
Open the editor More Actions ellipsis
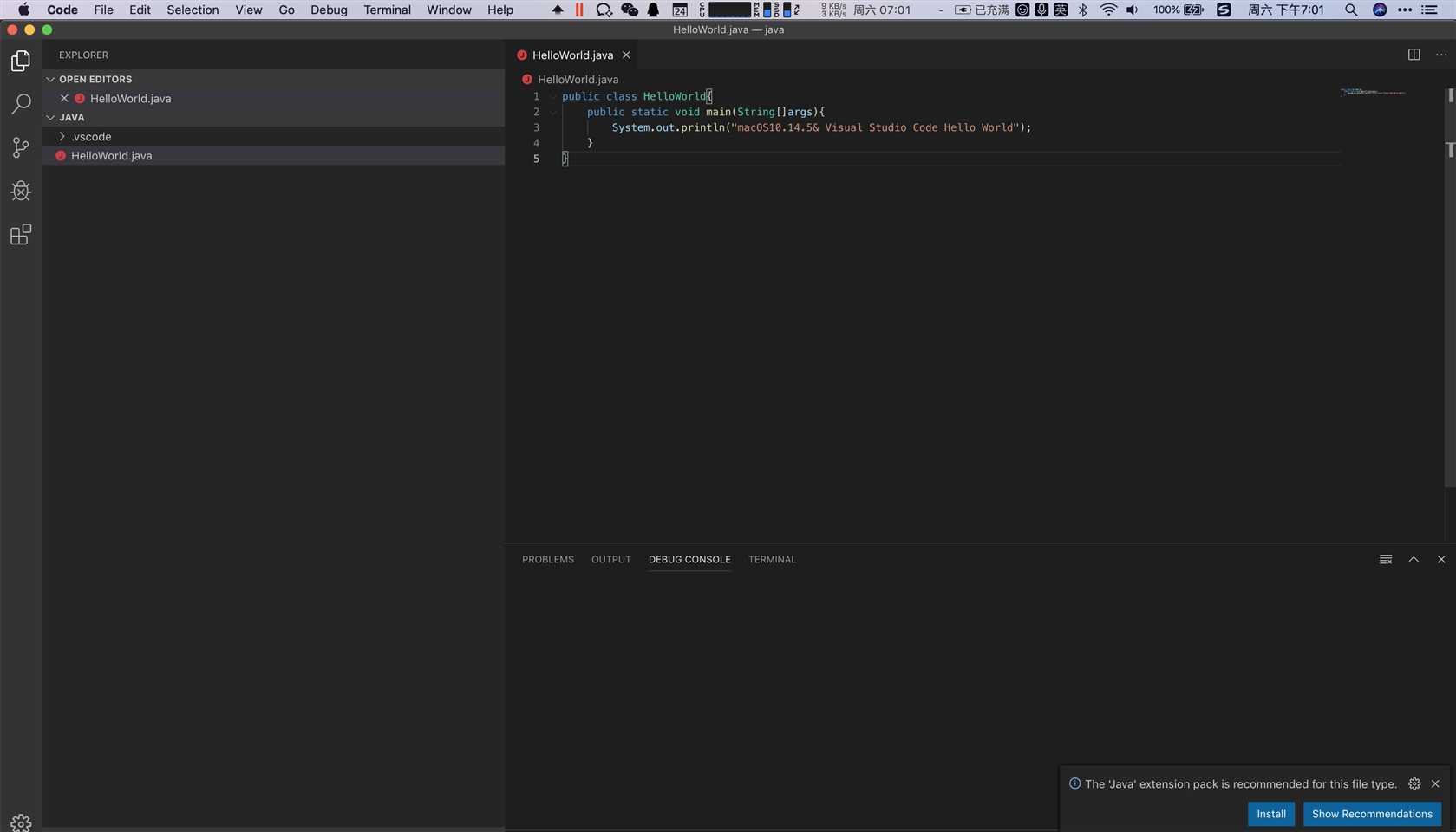[x=1441, y=55]
